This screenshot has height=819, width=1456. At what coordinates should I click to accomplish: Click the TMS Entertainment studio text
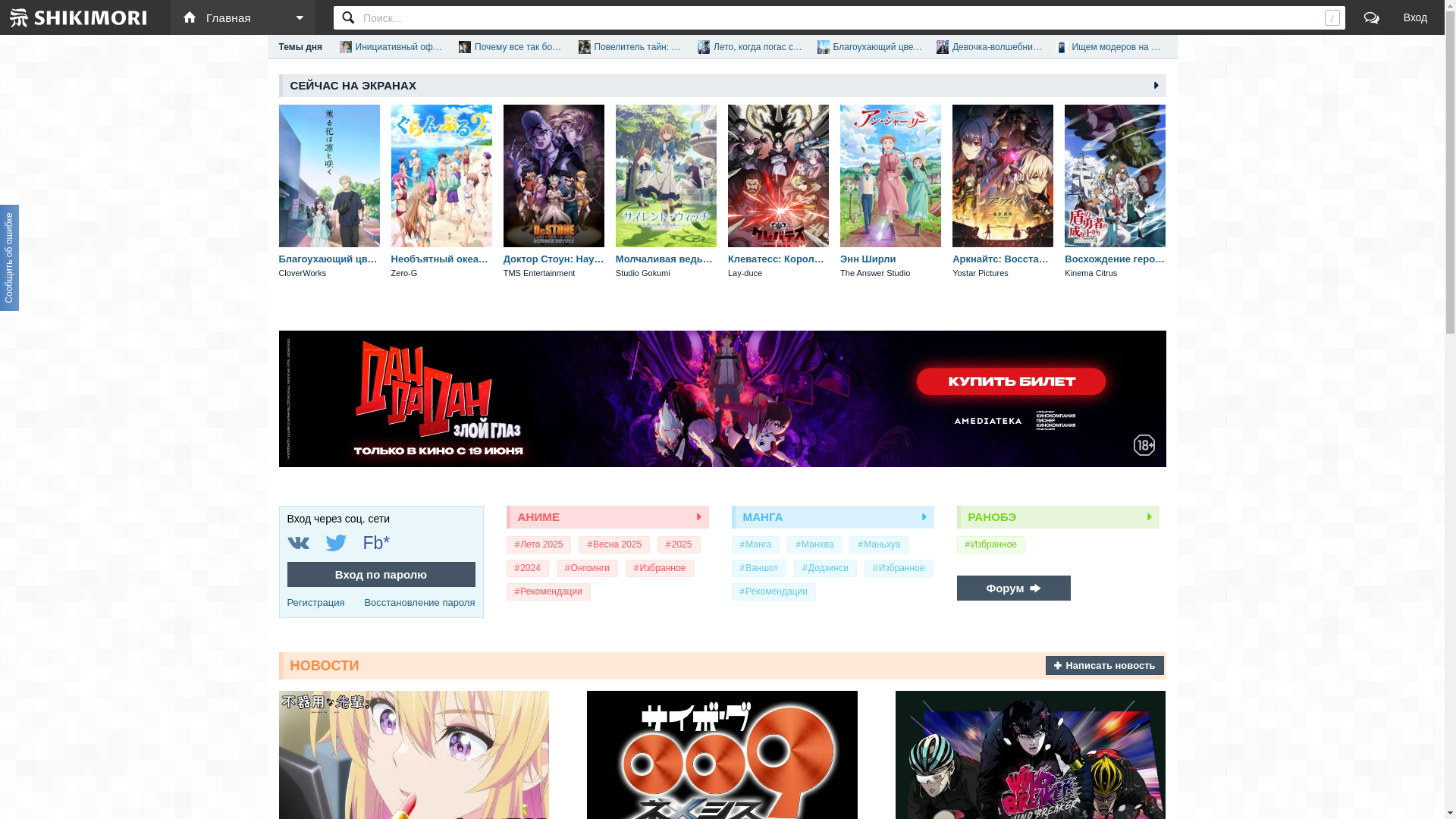(539, 273)
